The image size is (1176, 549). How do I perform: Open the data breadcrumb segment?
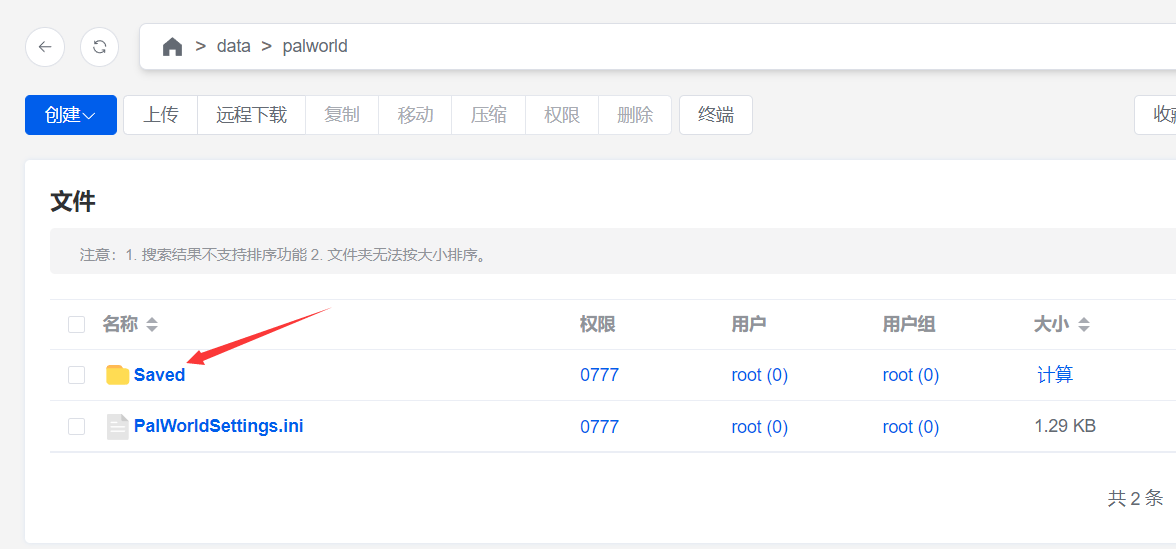pos(234,47)
